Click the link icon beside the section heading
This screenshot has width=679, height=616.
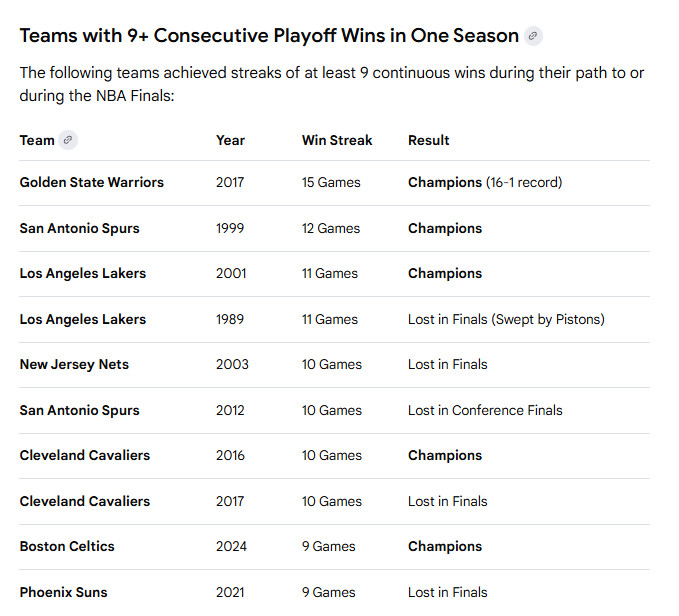coord(534,36)
